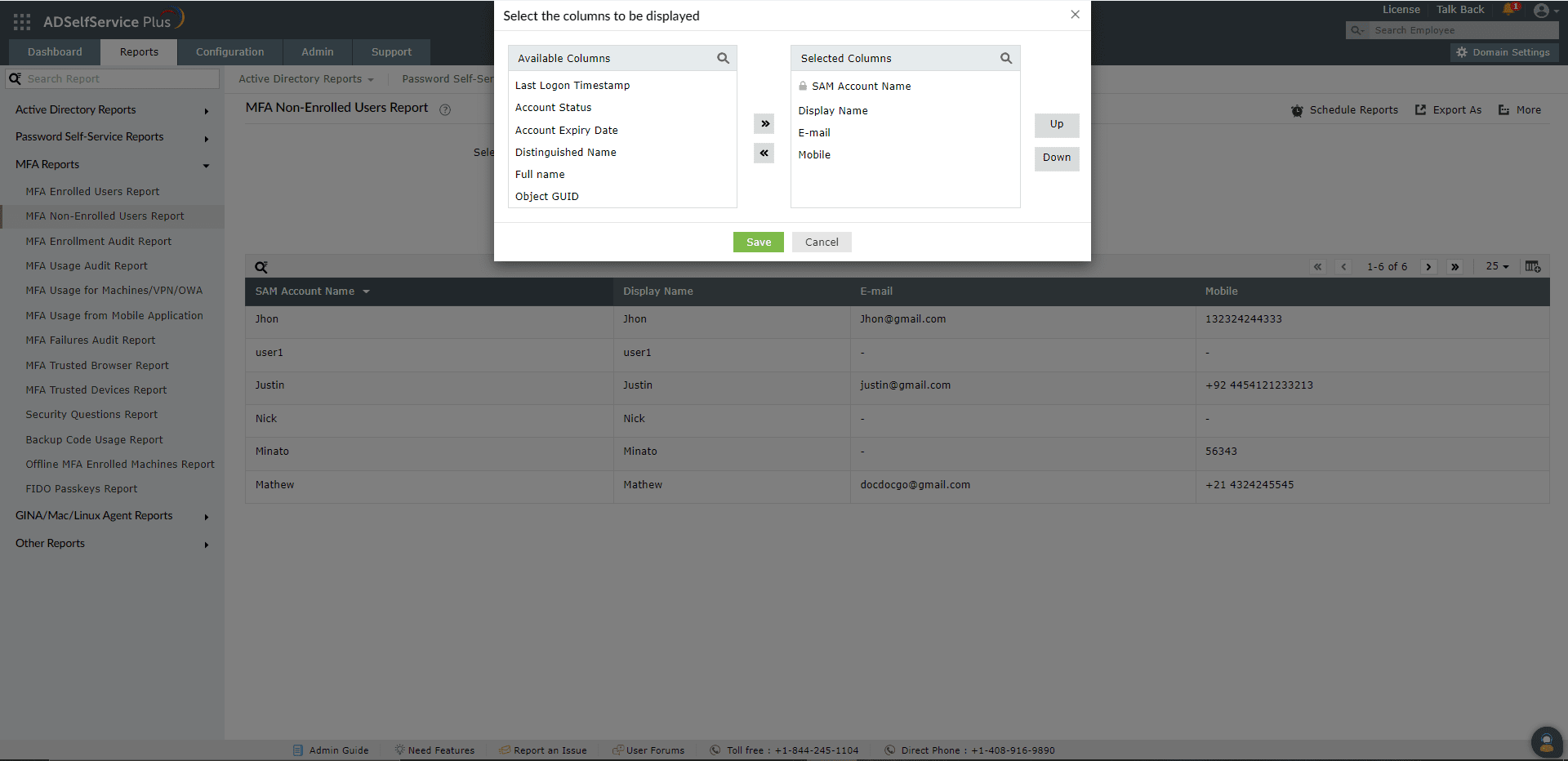Change rows per page 25 dropdown
The image size is (1568, 761).
1497,267
